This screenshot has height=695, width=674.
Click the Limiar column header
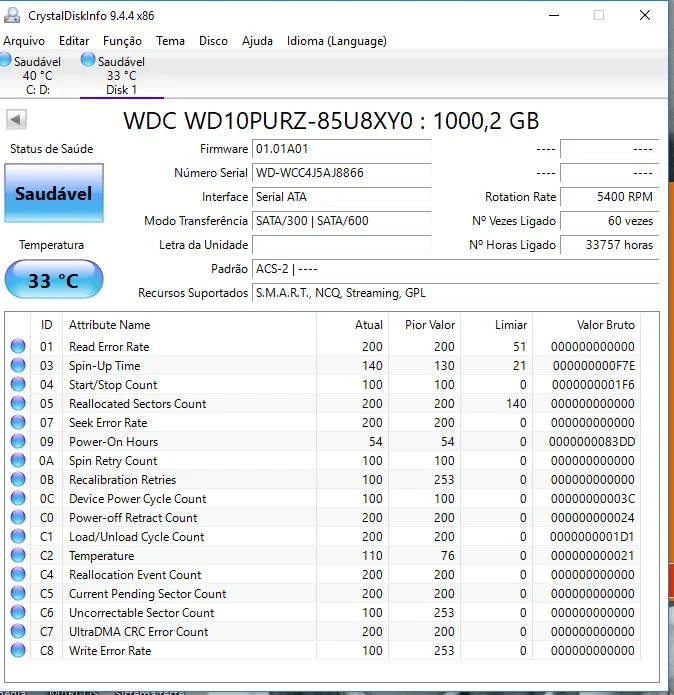pos(496,325)
